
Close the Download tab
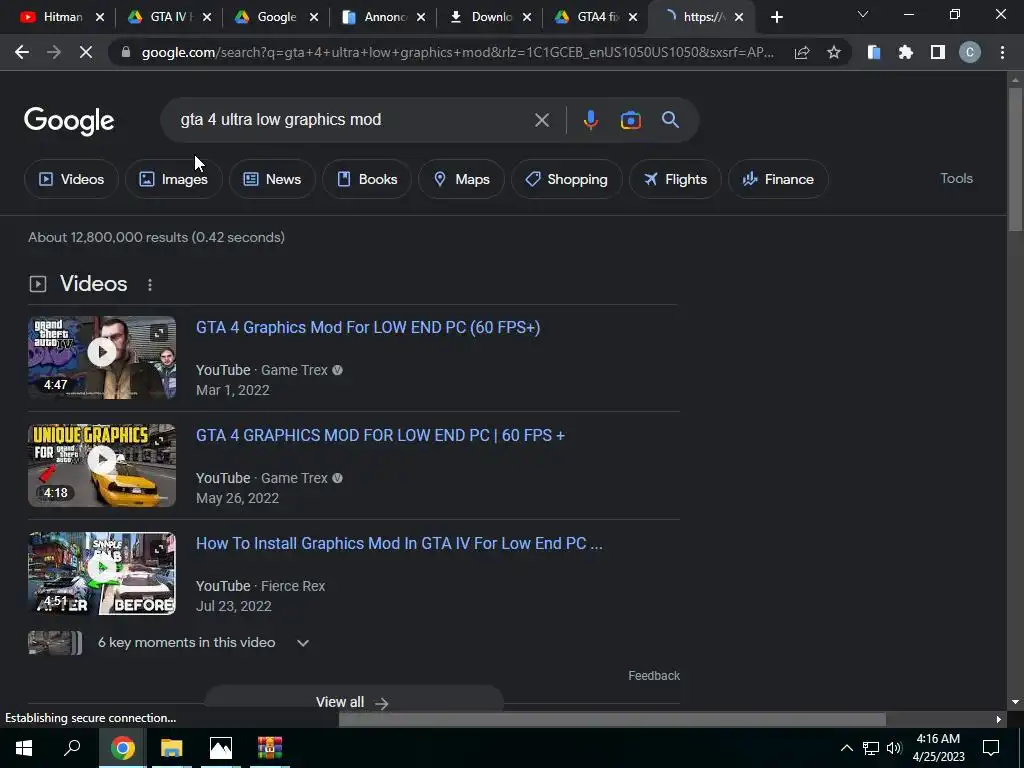[x=527, y=18]
